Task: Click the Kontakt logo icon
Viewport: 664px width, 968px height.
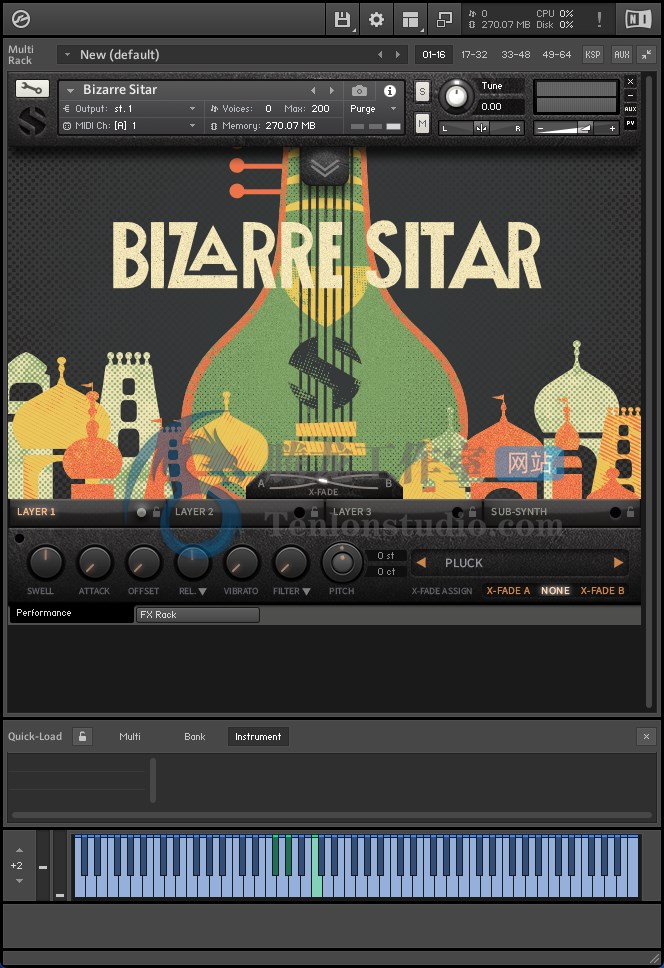Action: (x=20, y=19)
